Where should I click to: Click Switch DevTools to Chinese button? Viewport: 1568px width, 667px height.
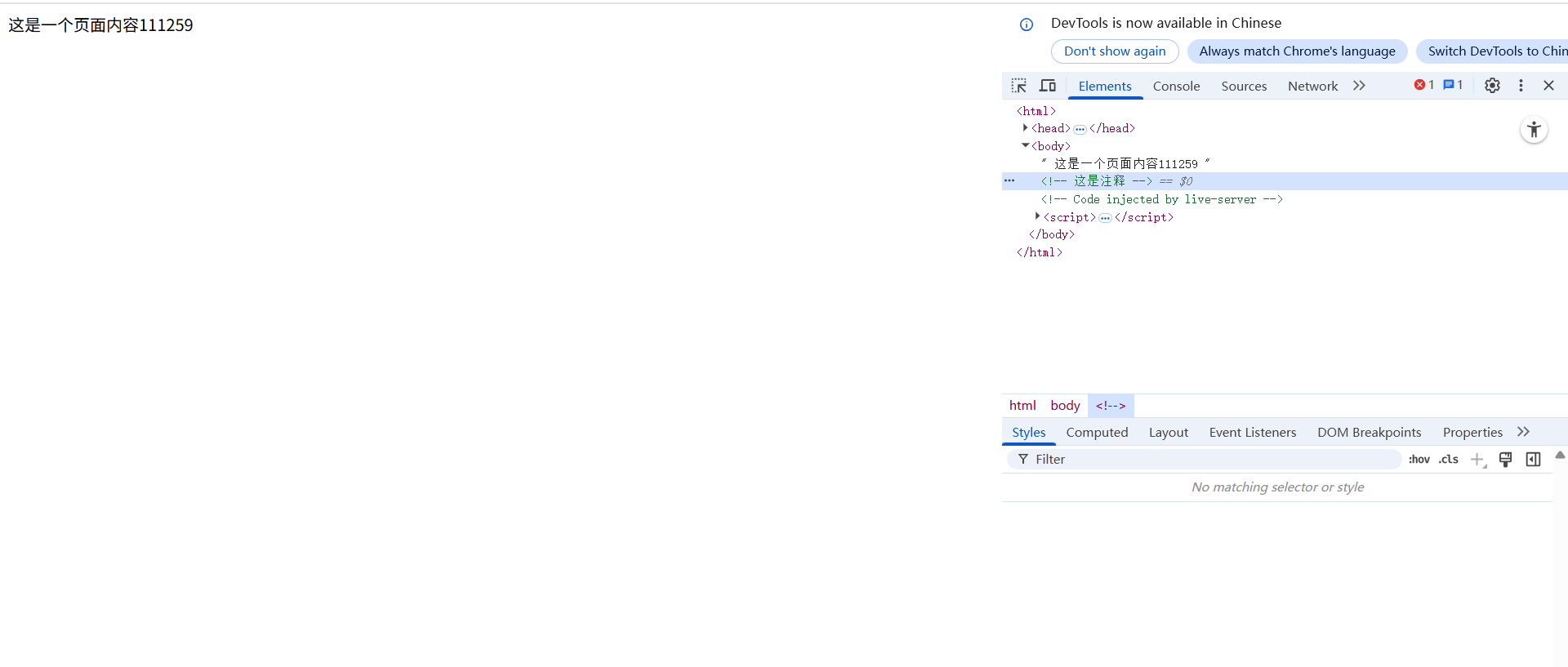[1493, 51]
